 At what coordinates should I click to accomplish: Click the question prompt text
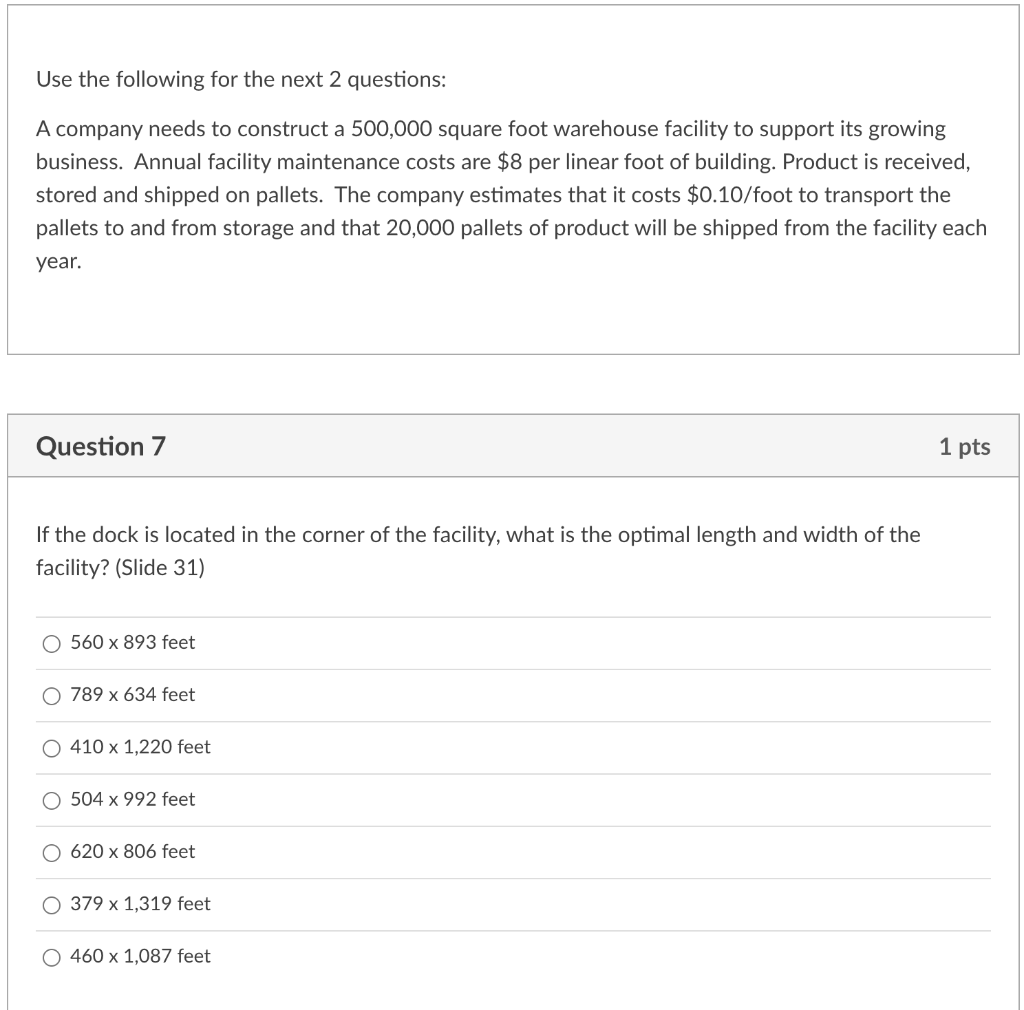(x=477, y=535)
